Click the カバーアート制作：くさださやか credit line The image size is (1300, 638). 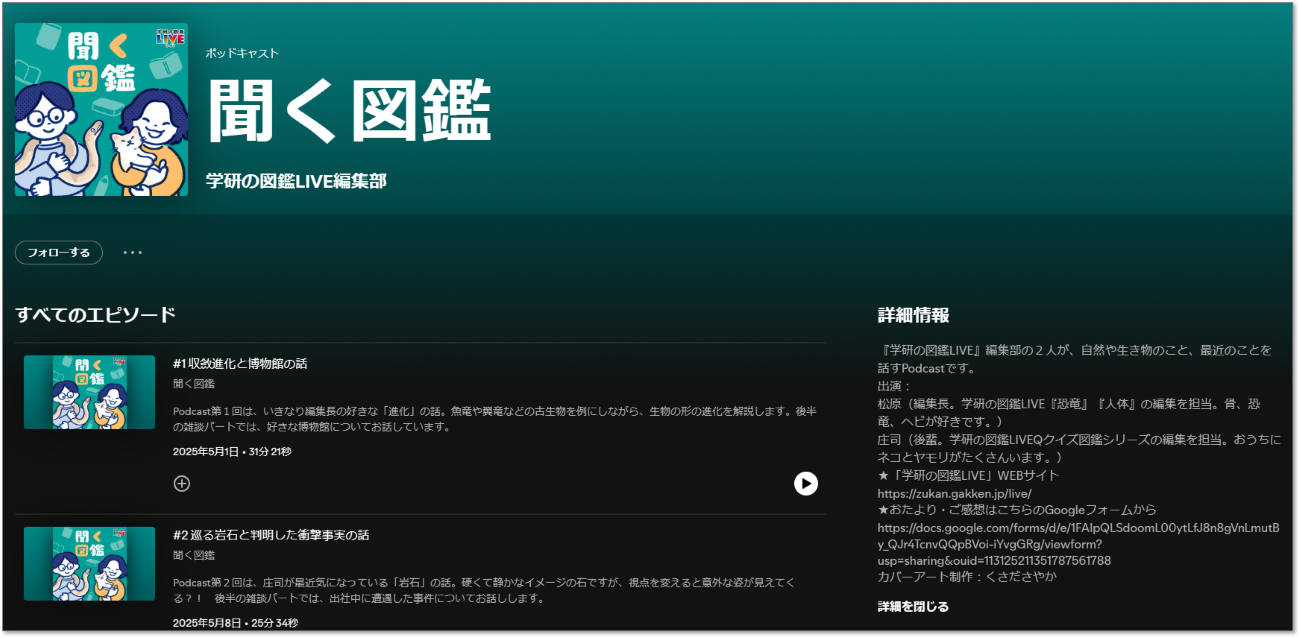click(967, 577)
